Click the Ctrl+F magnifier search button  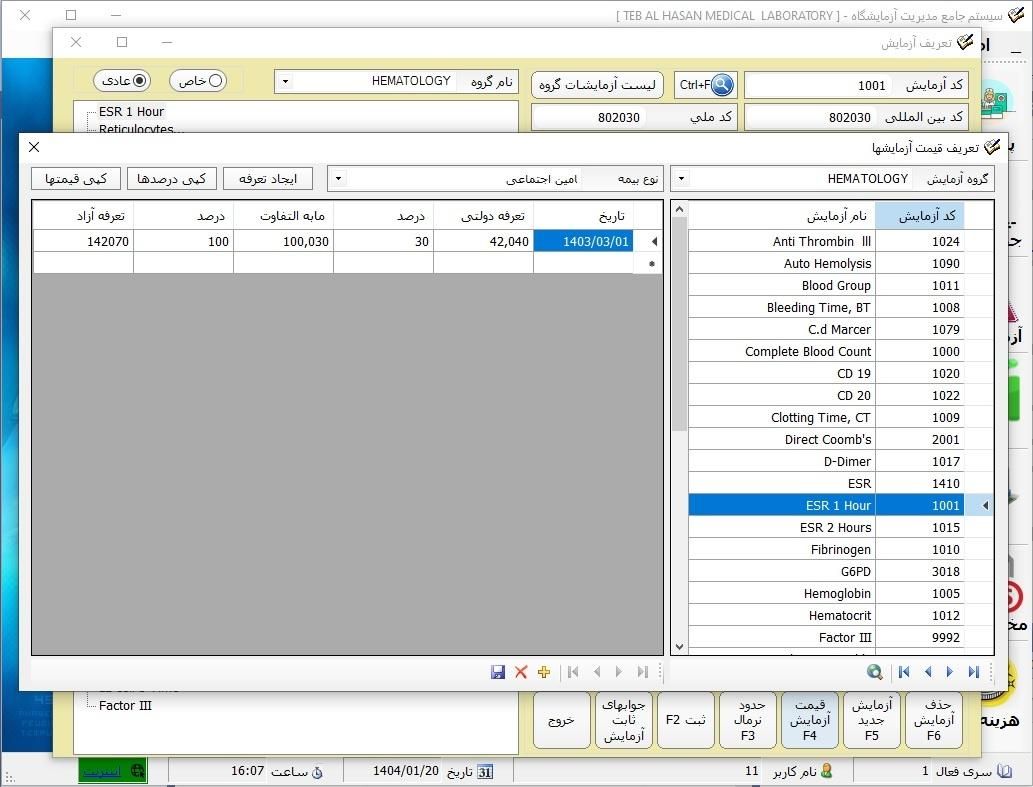point(706,85)
